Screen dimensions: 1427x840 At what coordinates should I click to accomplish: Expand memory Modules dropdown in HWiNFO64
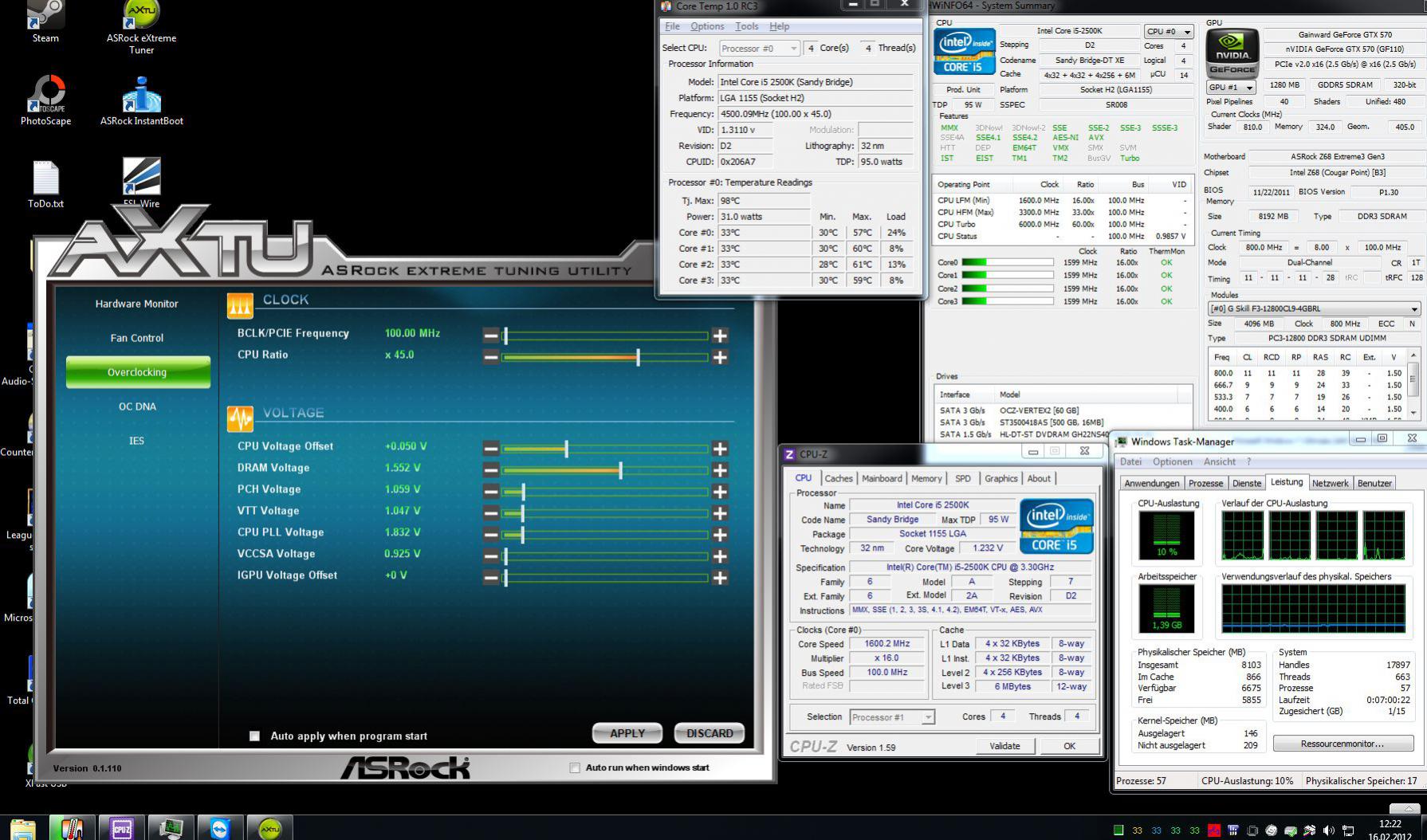1314,308
